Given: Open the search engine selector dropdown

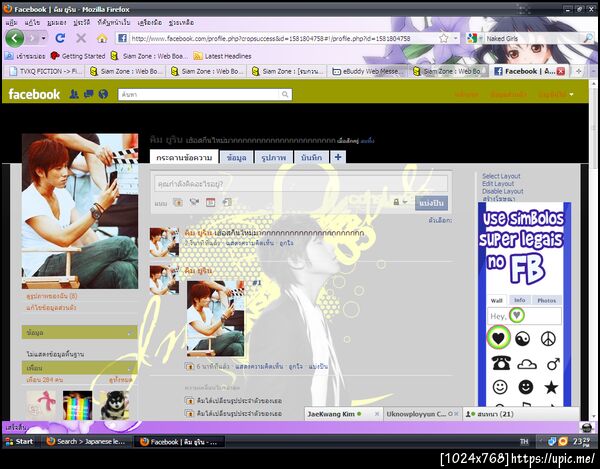Looking at the screenshot, I should pos(474,38).
